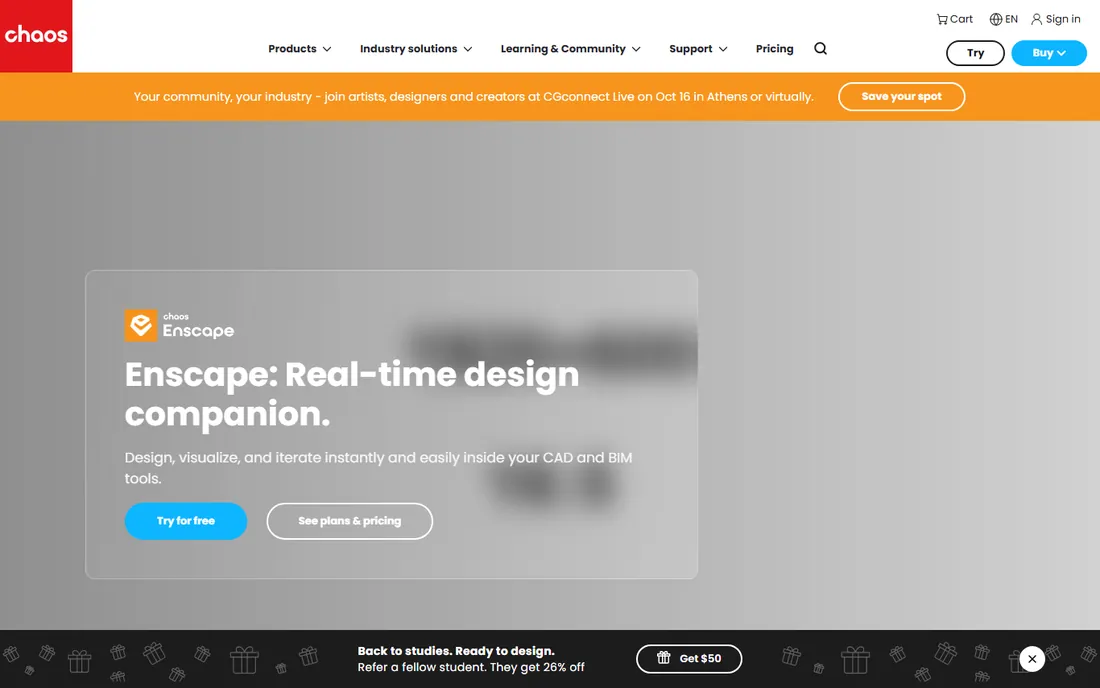Expand the Industry solutions menu

coord(416,48)
